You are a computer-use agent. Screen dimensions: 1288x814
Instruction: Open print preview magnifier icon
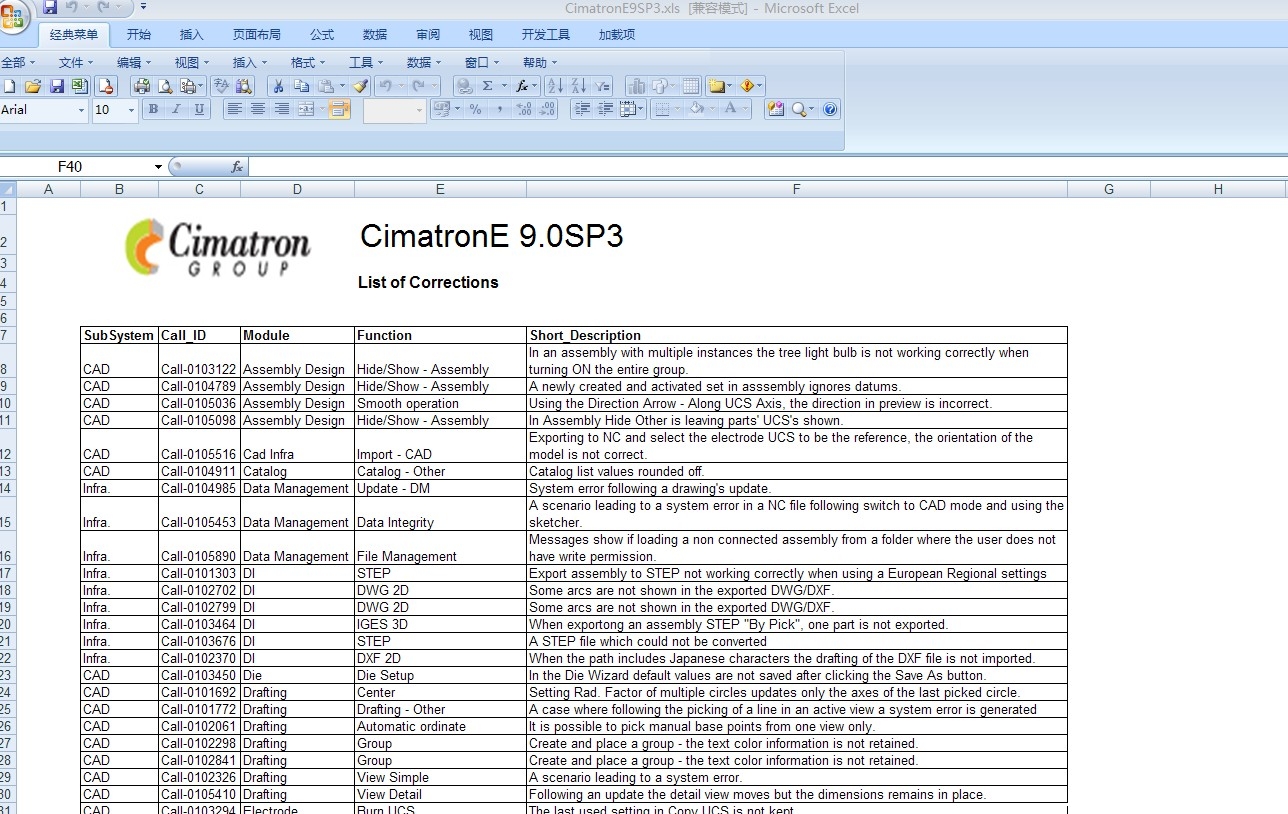[165, 87]
